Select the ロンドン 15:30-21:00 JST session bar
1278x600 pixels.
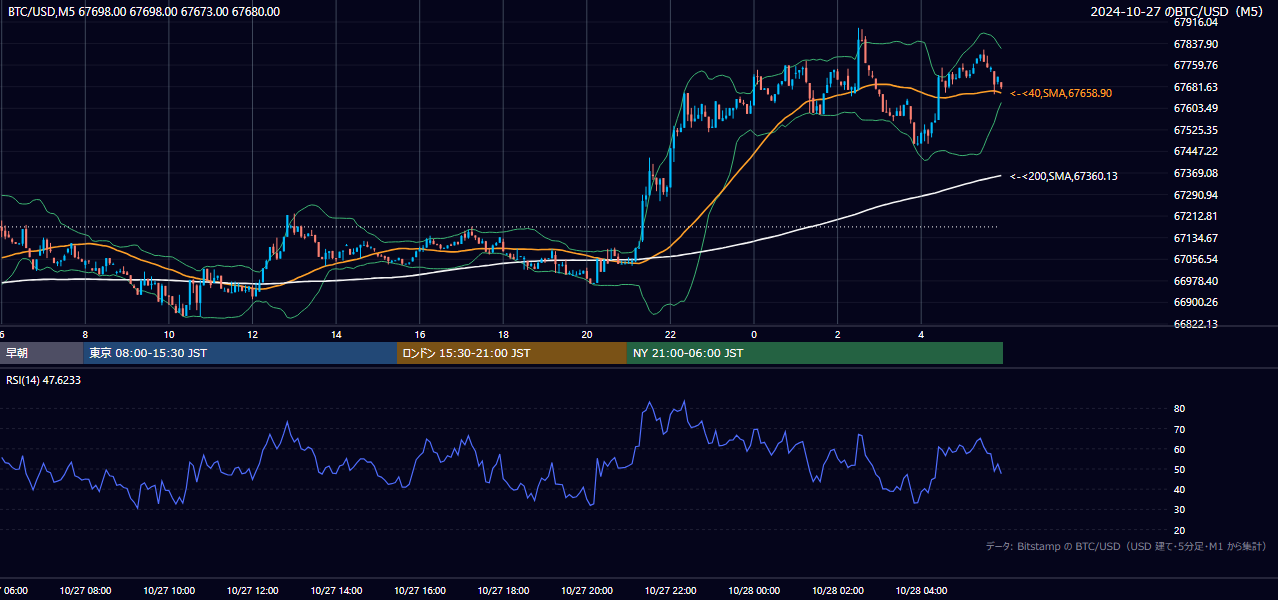(512, 353)
